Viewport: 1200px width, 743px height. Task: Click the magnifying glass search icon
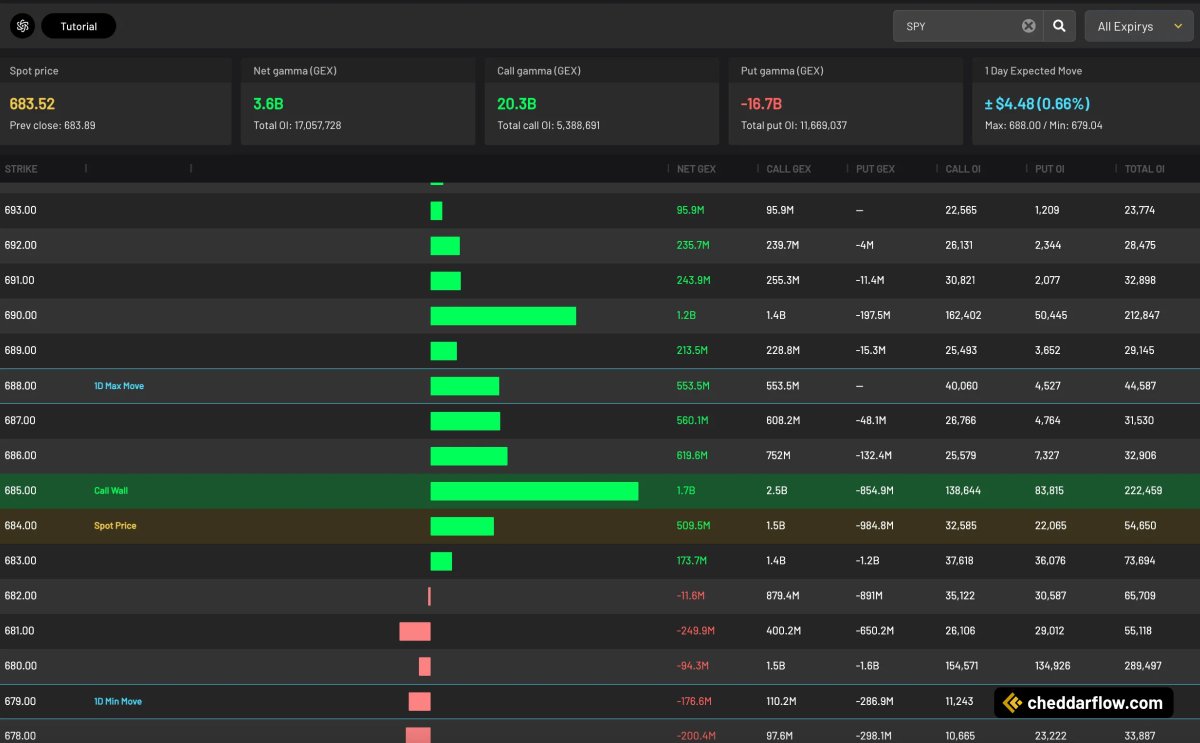coord(1059,25)
